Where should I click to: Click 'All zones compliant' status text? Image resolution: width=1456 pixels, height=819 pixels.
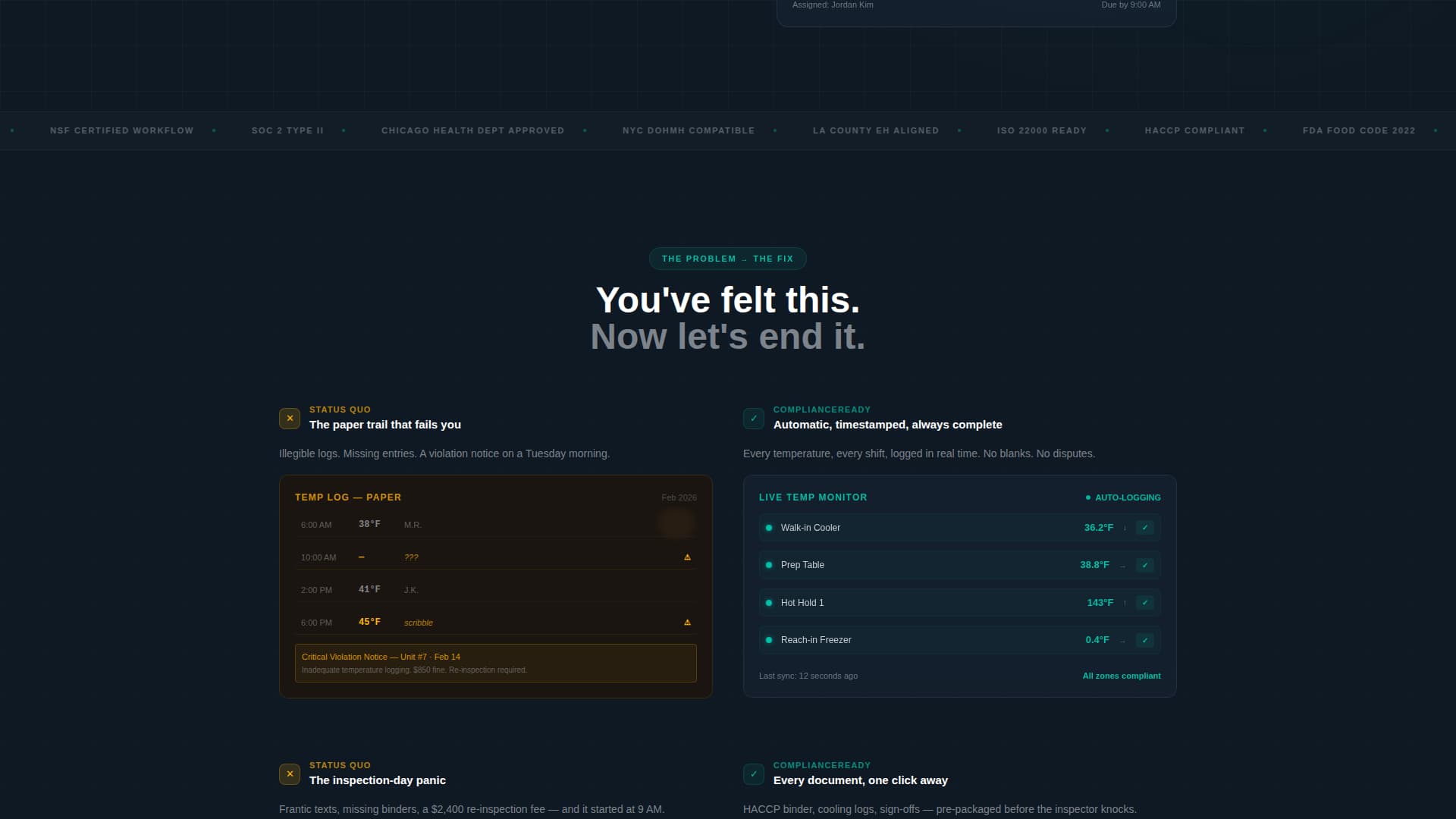tap(1122, 676)
